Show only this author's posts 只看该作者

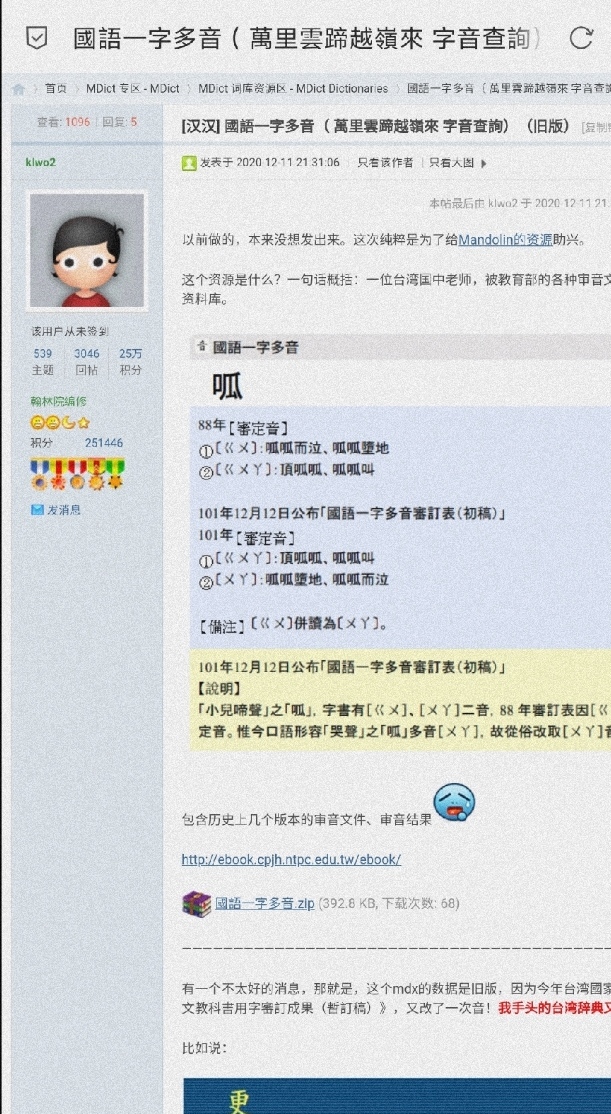pyautogui.click(x=384, y=163)
